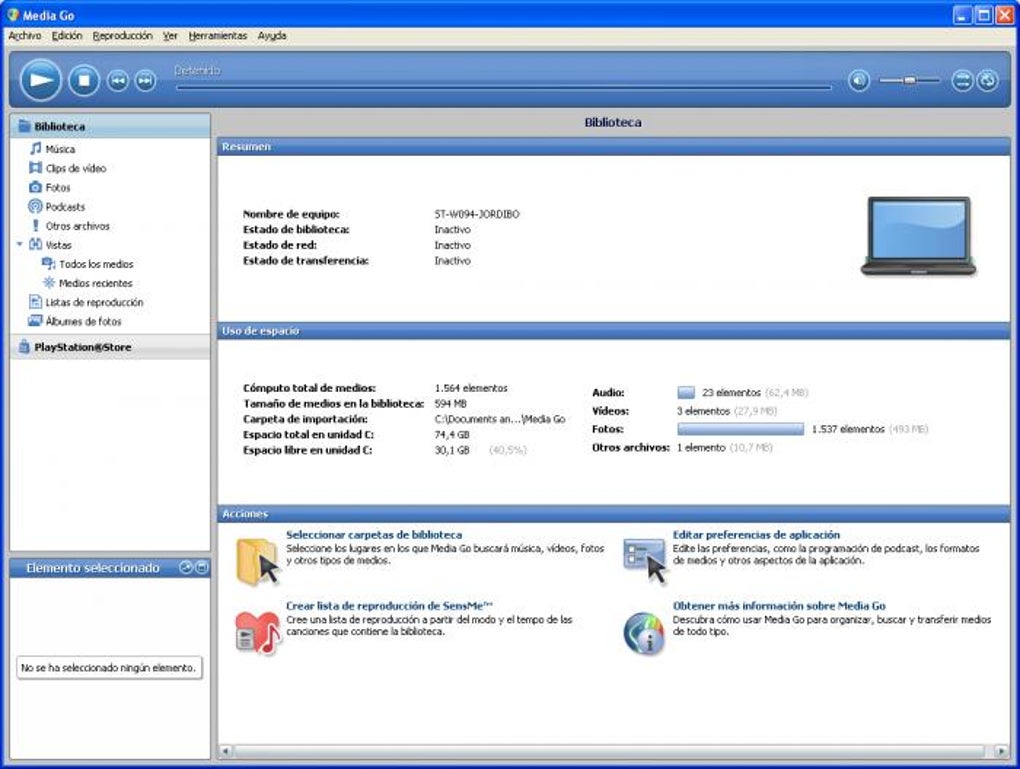This screenshot has width=1020, height=769.
Task: Skip to the next track
Action: (x=145, y=81)
